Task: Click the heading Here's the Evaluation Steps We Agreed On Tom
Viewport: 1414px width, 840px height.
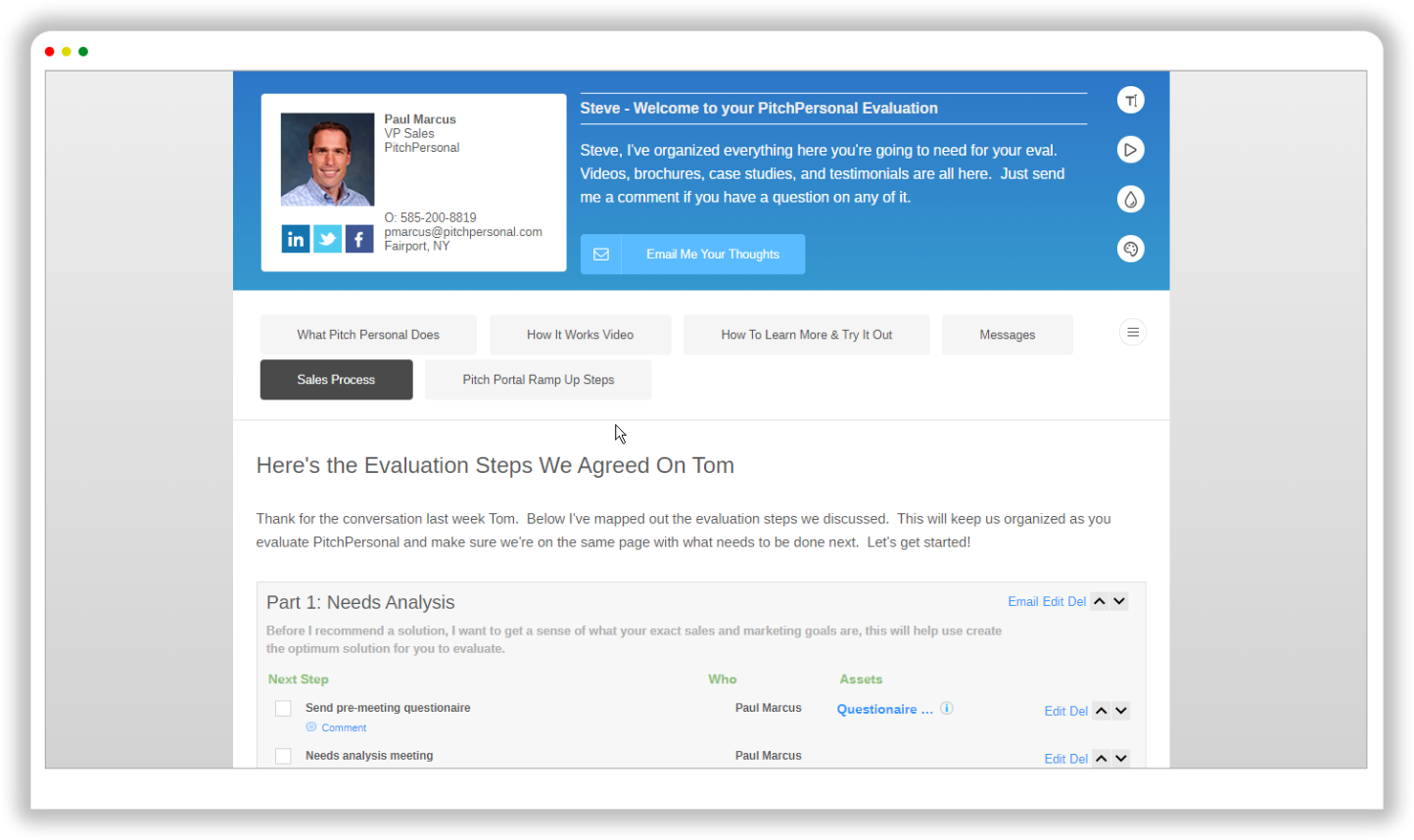Action: tap(495, 466)
